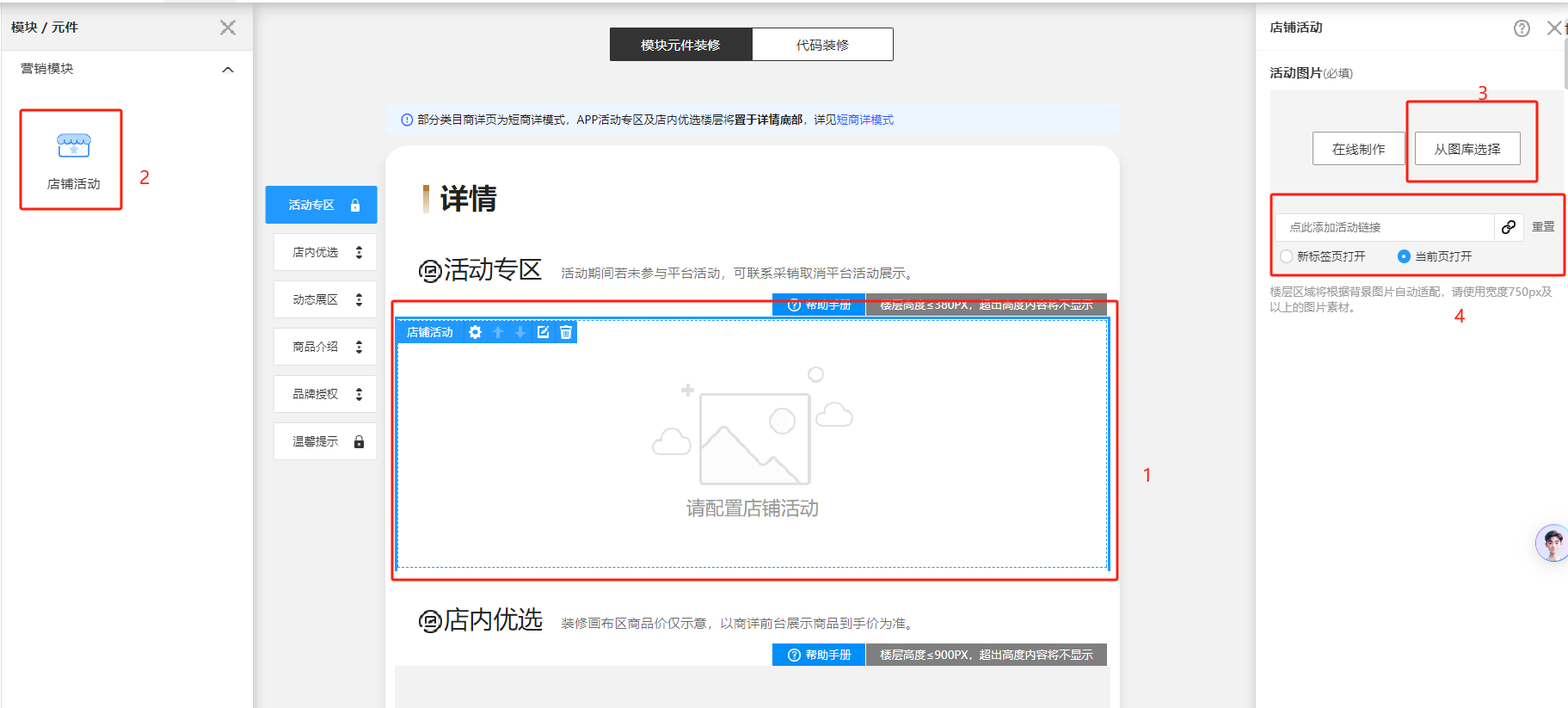Viewport: 1568px width, 708px height.
Task: Click the edit pencil icon on 店铺活动 toolbar
Action: coord(543,332)
